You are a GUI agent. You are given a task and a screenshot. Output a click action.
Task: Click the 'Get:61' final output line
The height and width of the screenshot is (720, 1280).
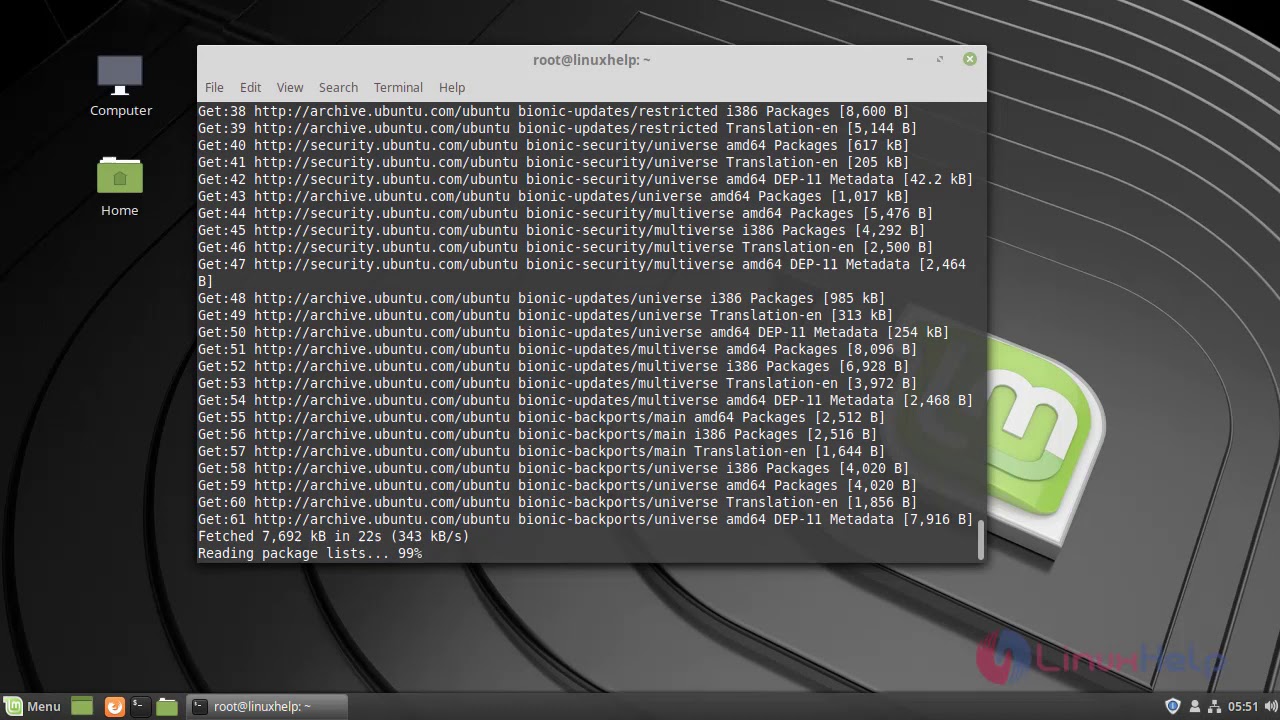(x=585, y=519)
